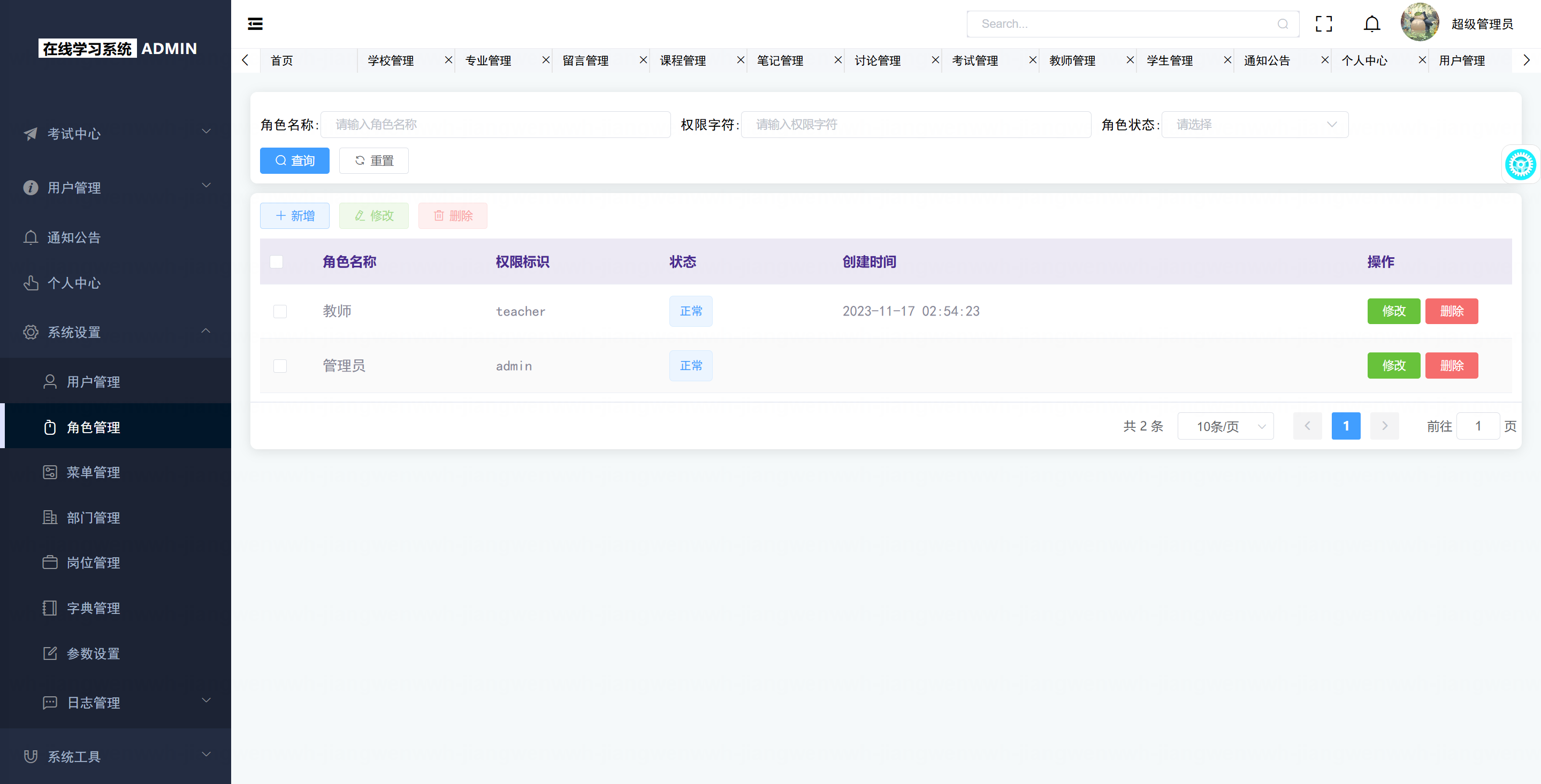This screenshot has width=1541, height=784.
Task: Click the 角色名称 input field
Action: coord(495,125)
